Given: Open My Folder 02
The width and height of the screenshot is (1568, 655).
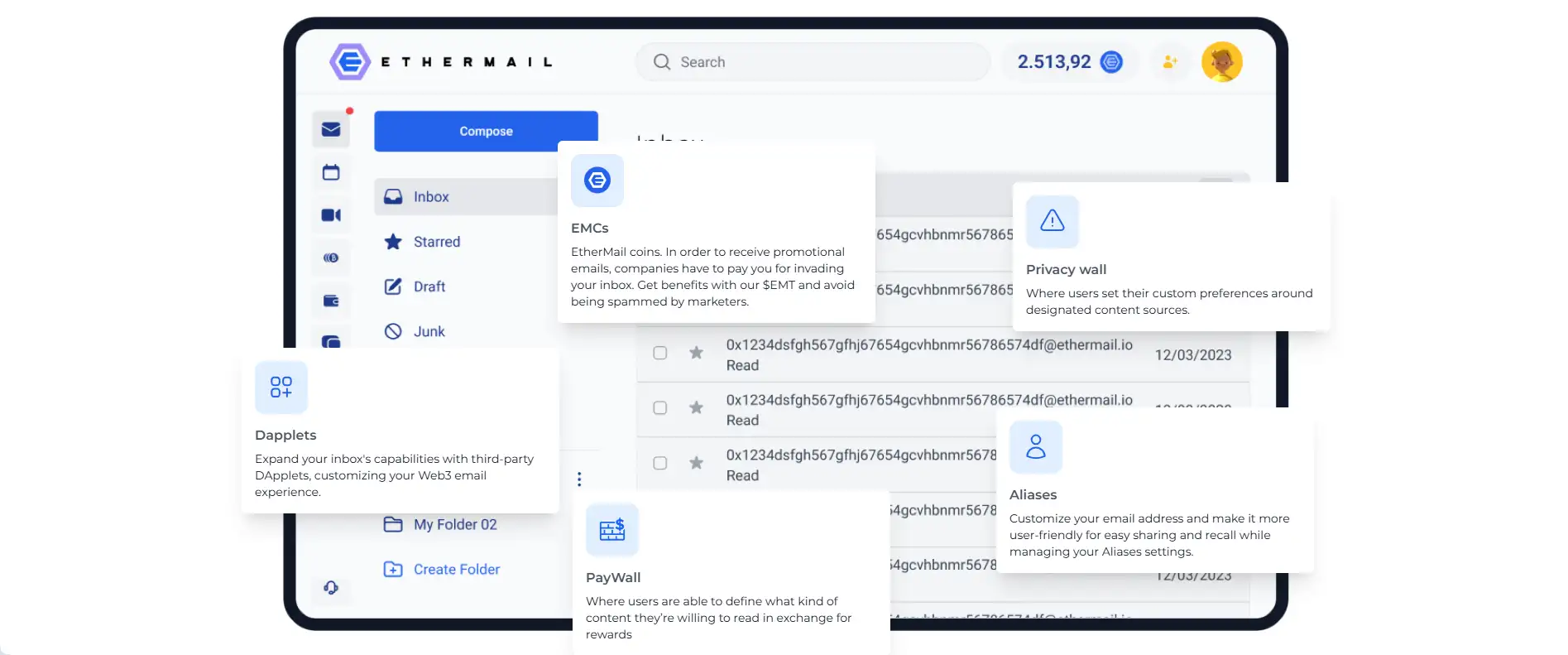Looking at the screenshot, I should pyautogui.click(x=454, y=524).
